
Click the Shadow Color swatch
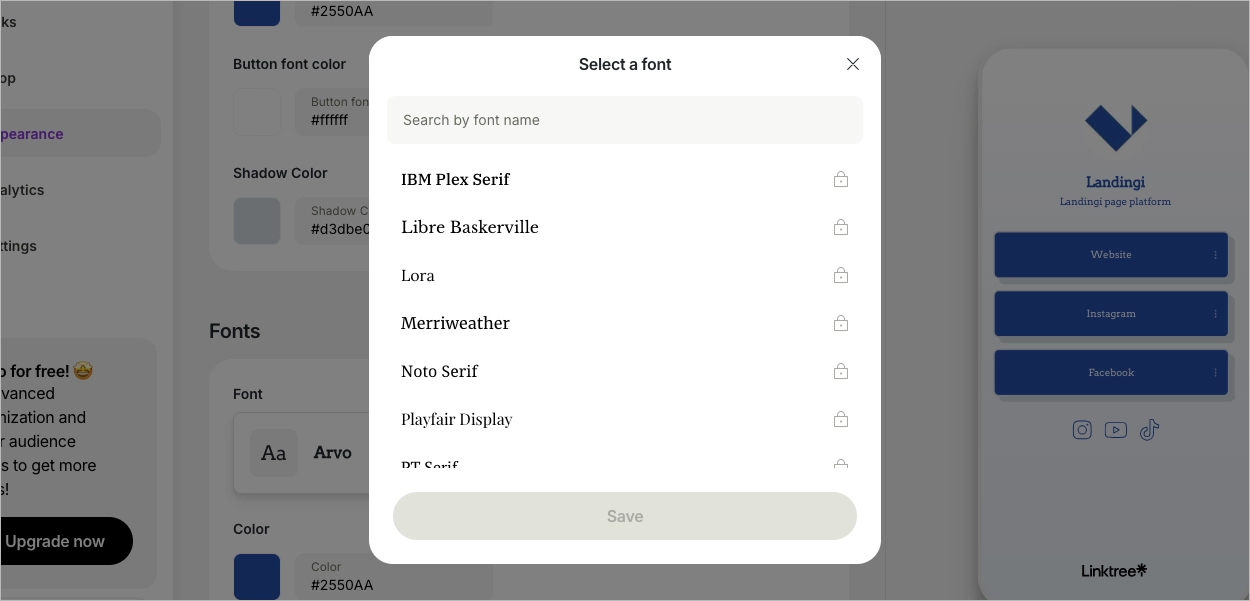[x=257, y=221]
